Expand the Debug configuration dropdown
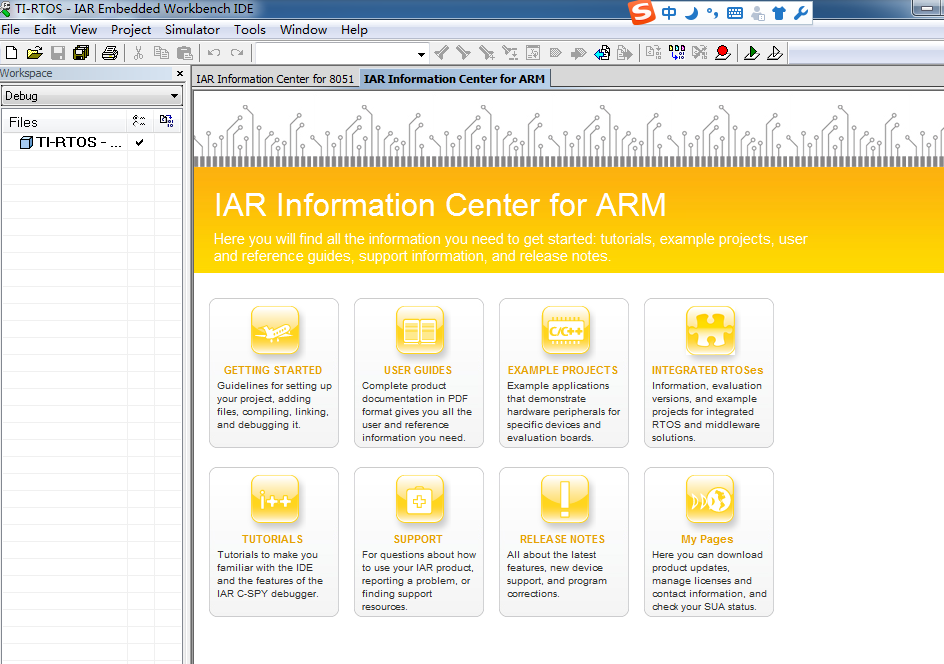The height and width of the screenshot is (664, 944). 175,96
